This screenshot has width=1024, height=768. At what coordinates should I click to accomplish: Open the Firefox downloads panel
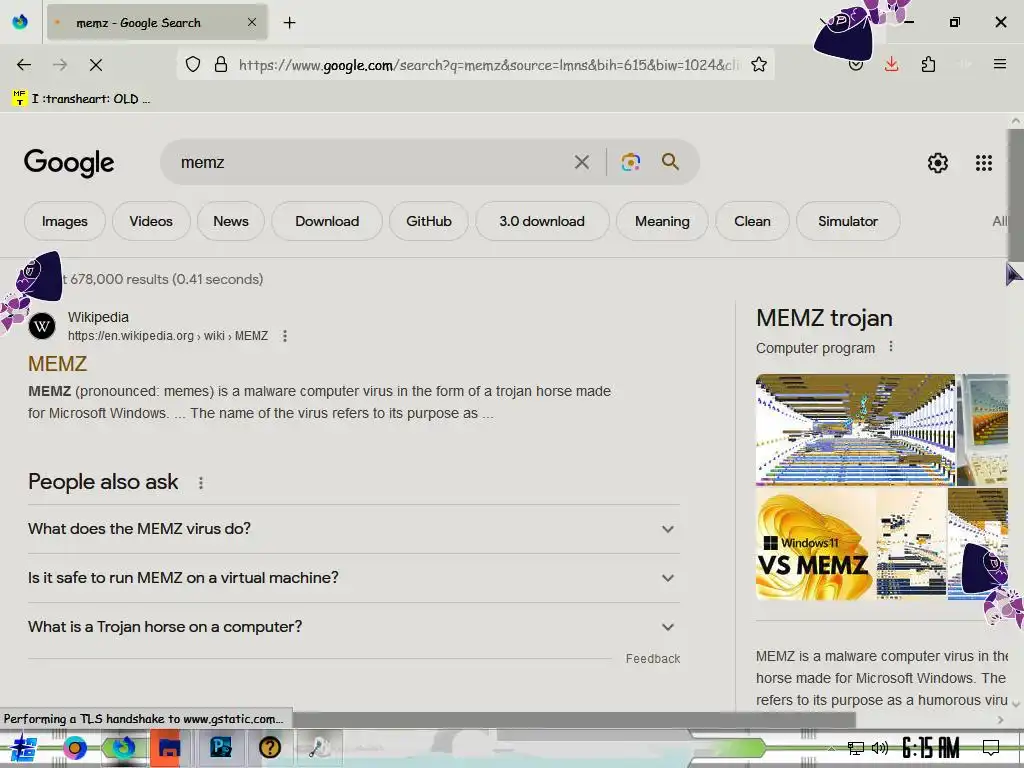click(x=891, y=64)
